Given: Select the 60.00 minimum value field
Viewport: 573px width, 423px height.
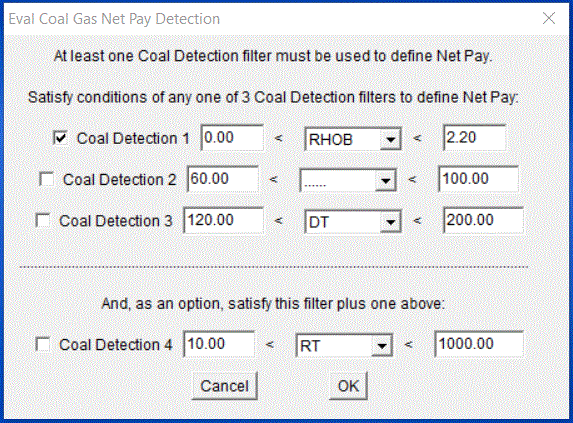Looking at the screenshot, I should coord(223,179).
